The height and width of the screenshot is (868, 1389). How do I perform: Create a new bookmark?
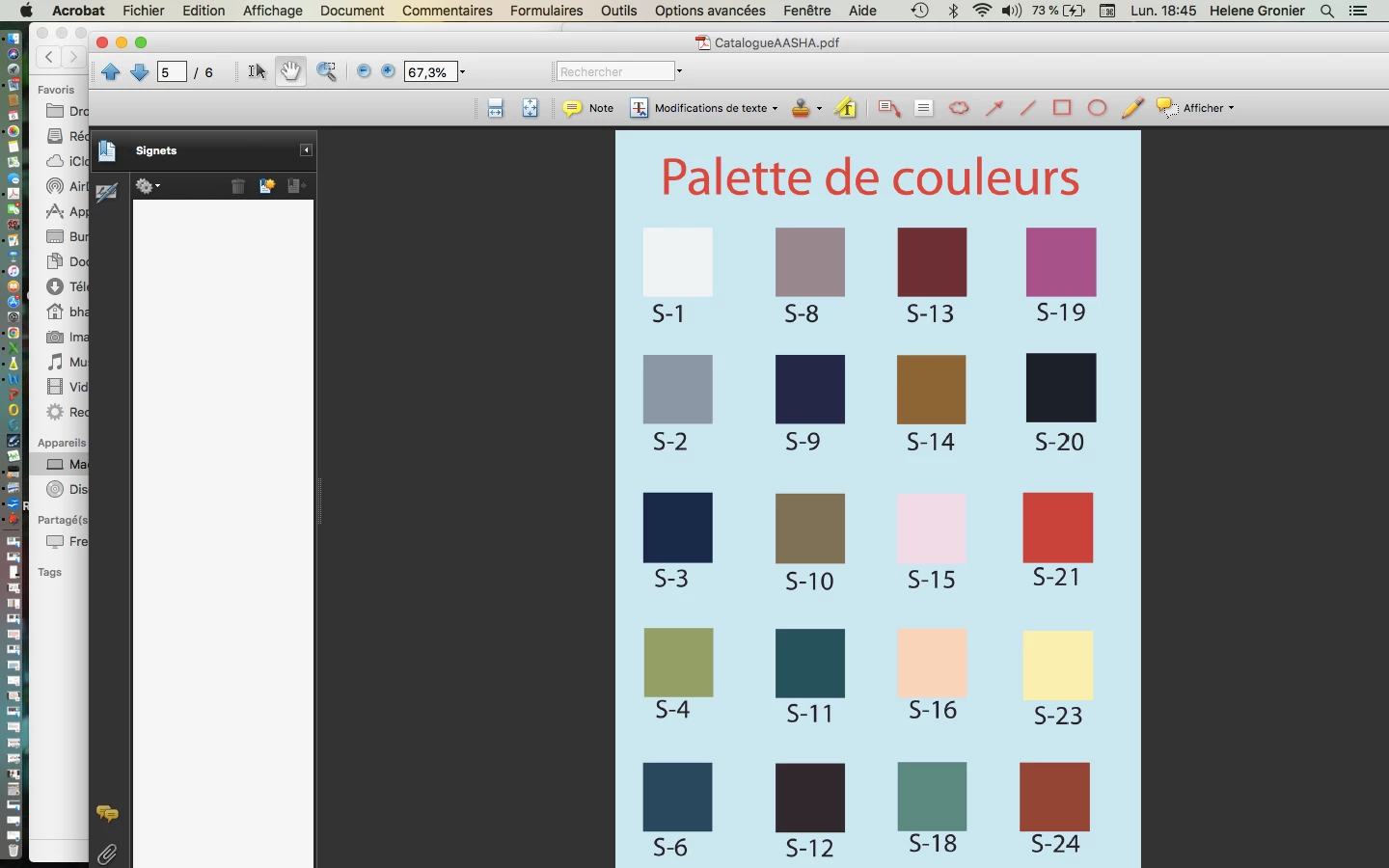(x=267, y=186)
